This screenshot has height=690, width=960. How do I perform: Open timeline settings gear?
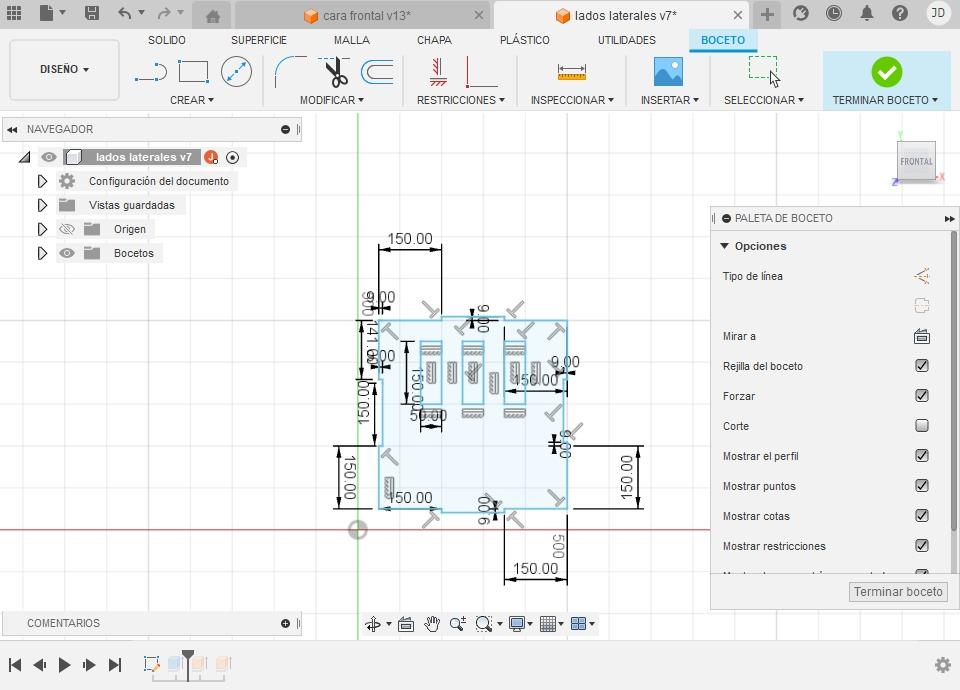[x=943, y=665]
